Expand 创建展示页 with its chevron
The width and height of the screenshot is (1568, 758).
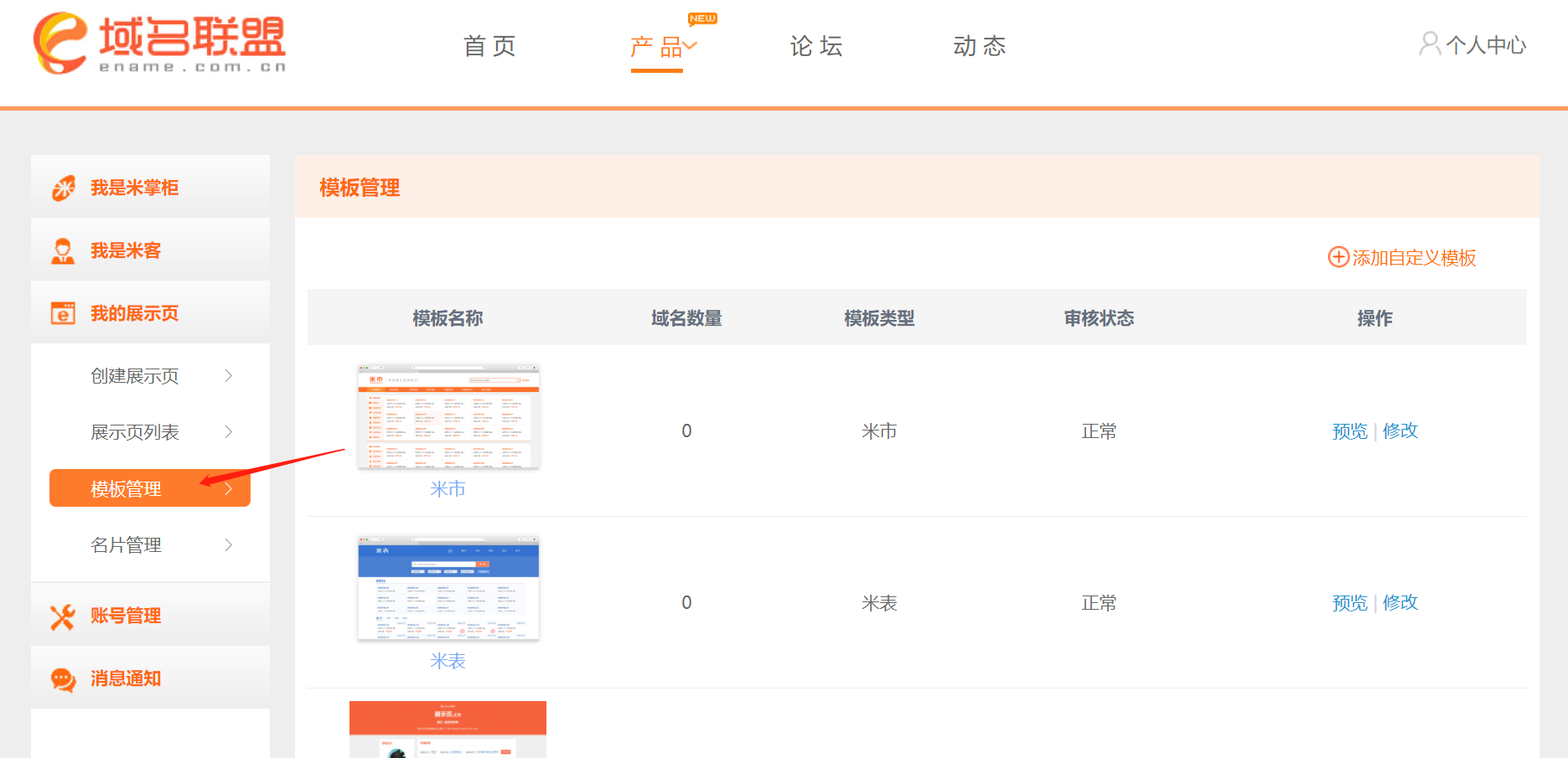[229, 375]
